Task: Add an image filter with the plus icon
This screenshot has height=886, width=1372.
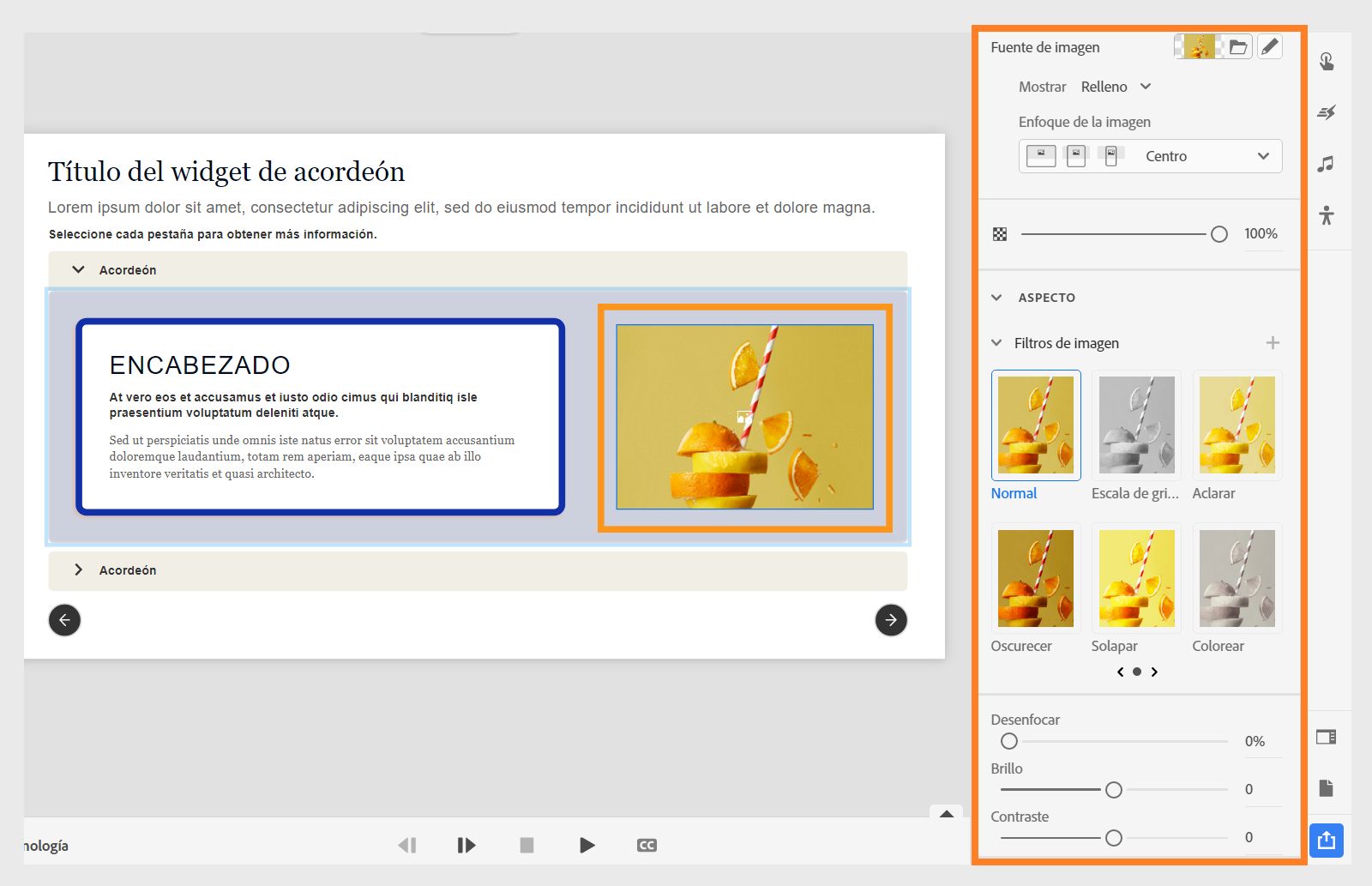Action: click(x=1273, y=343)
